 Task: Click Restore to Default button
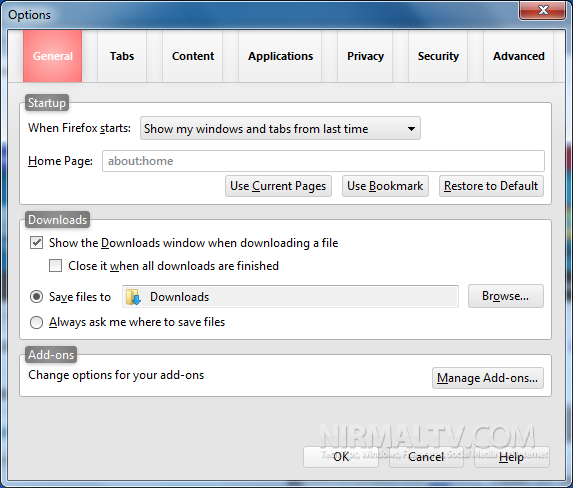491,186
